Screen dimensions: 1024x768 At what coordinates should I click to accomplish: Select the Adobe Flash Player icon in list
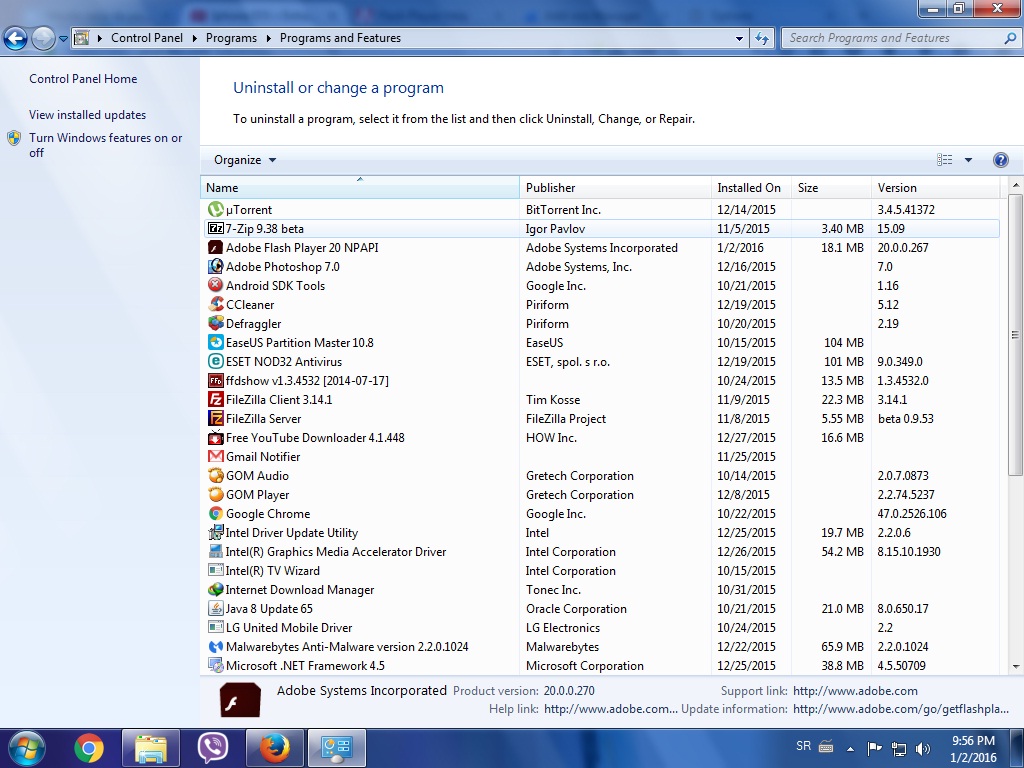point(216,248)
